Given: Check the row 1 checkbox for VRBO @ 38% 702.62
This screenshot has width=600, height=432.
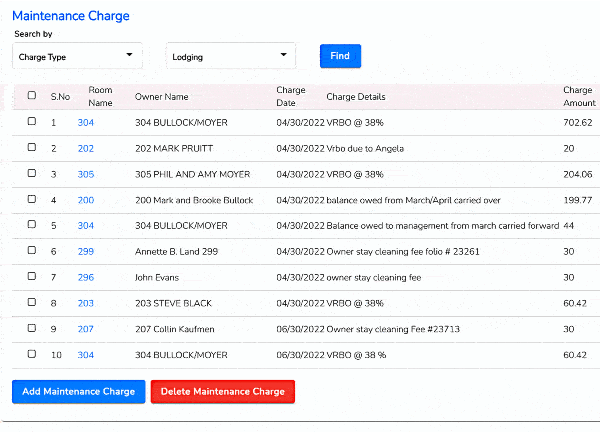Looking at the screenshot, I should 32,121.
